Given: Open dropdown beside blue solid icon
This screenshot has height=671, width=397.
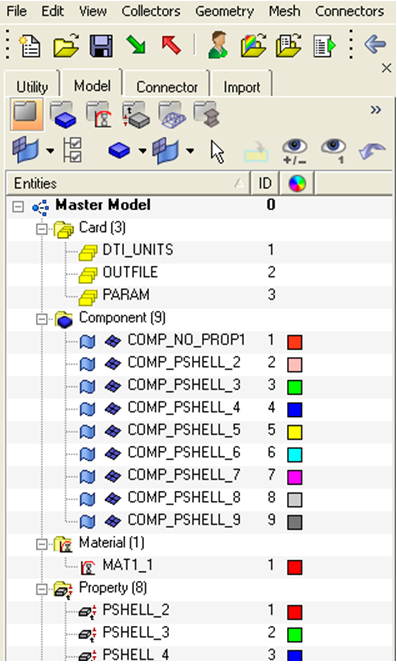Looking at the screenshot, I should pyautogui.click(x=142, y=151).
